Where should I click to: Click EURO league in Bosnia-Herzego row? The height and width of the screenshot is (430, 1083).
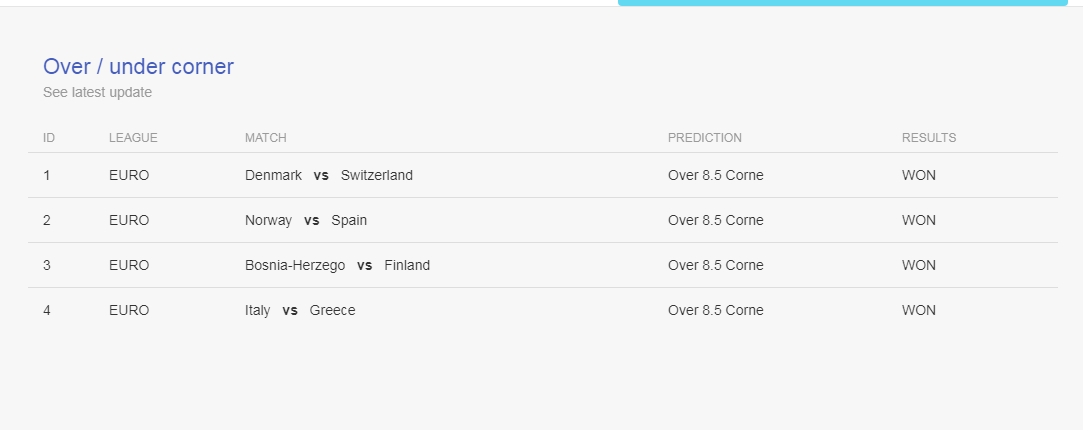[x=129, y=265]
